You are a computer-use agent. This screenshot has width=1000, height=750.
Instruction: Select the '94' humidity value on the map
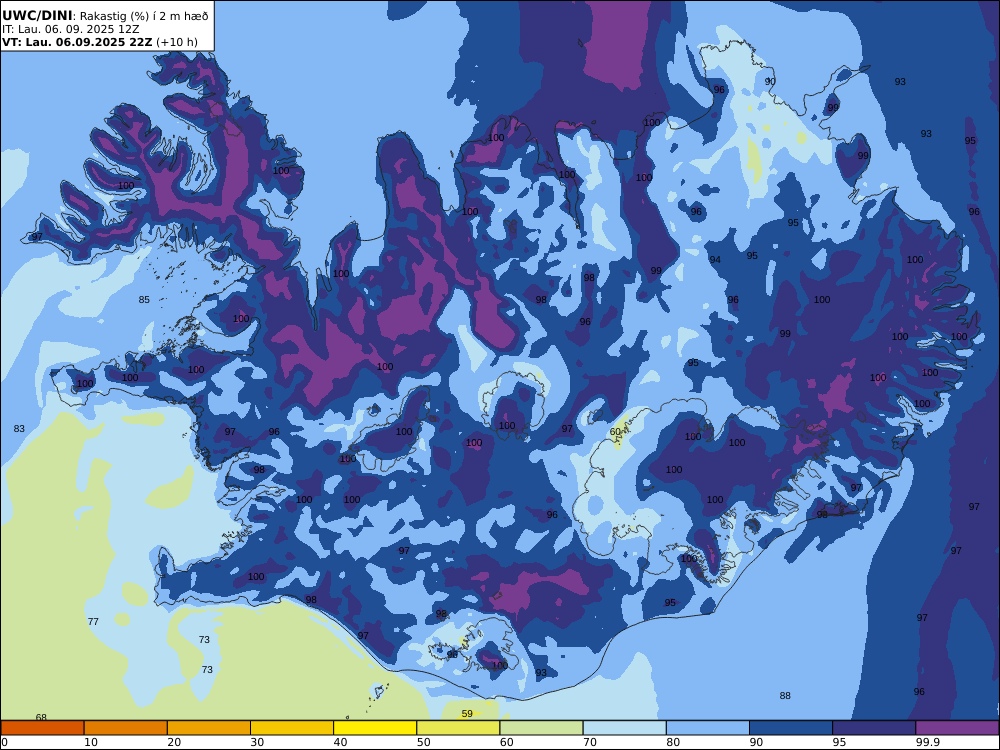(x=716, y=260)
